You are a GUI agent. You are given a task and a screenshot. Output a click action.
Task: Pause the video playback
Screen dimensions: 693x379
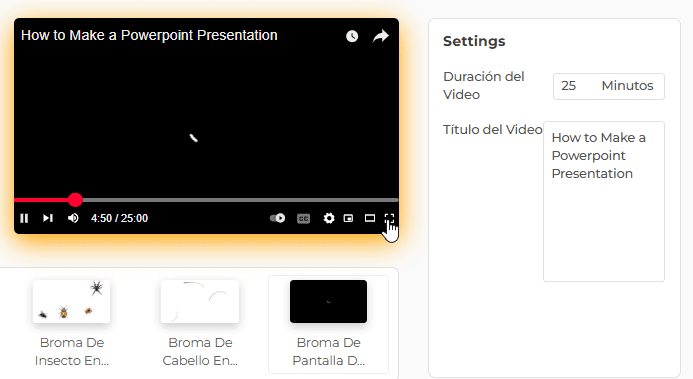click(x=24, y=218)
